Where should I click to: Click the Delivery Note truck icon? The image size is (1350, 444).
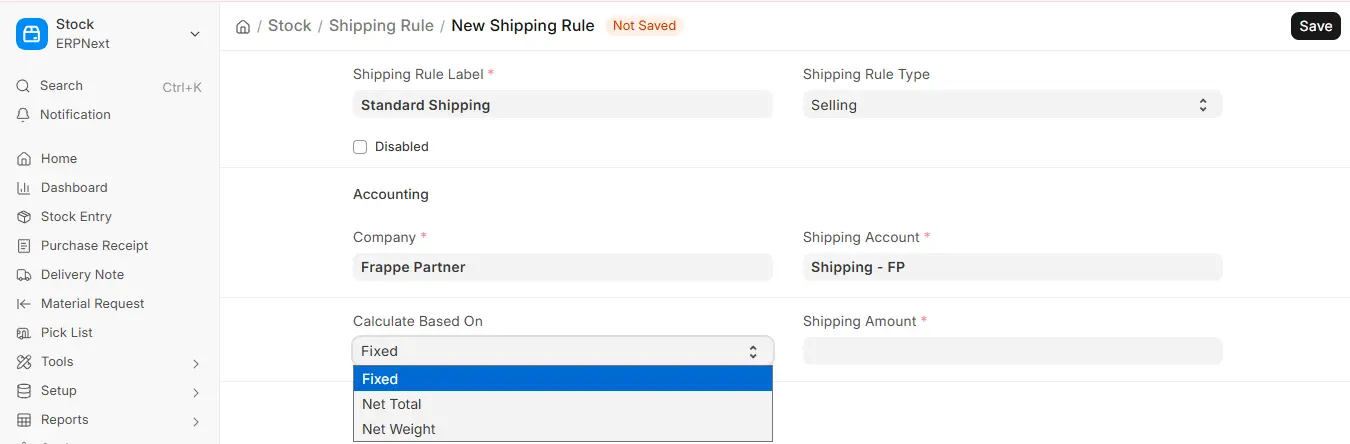pyautogui.click(x=24, y=275)
